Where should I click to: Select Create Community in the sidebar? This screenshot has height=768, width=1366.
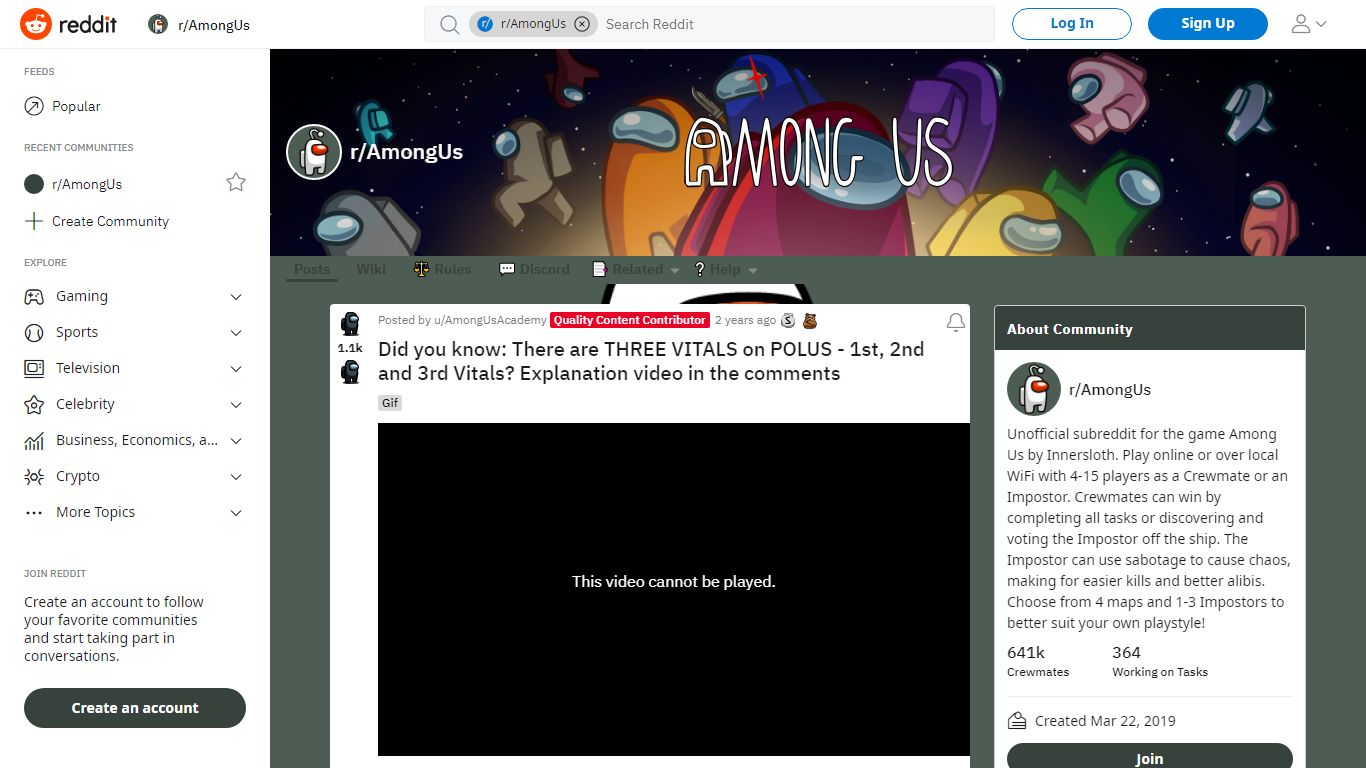(x=110, y=221)
